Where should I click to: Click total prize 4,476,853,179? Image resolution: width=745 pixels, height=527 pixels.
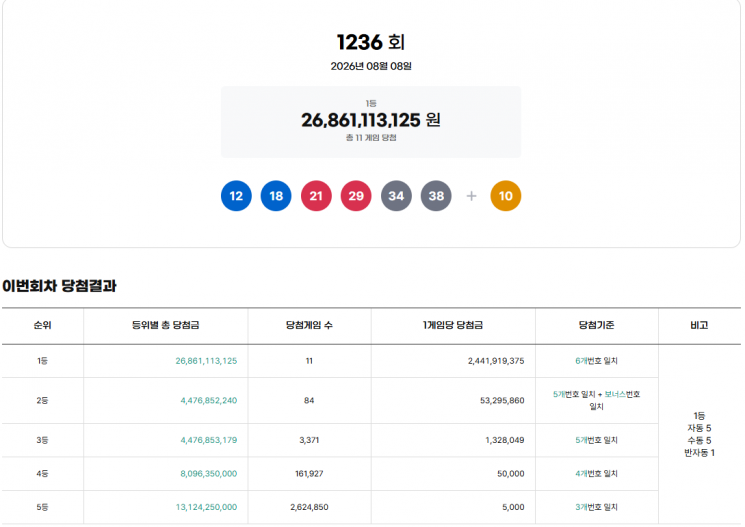[x=209, y=441]
